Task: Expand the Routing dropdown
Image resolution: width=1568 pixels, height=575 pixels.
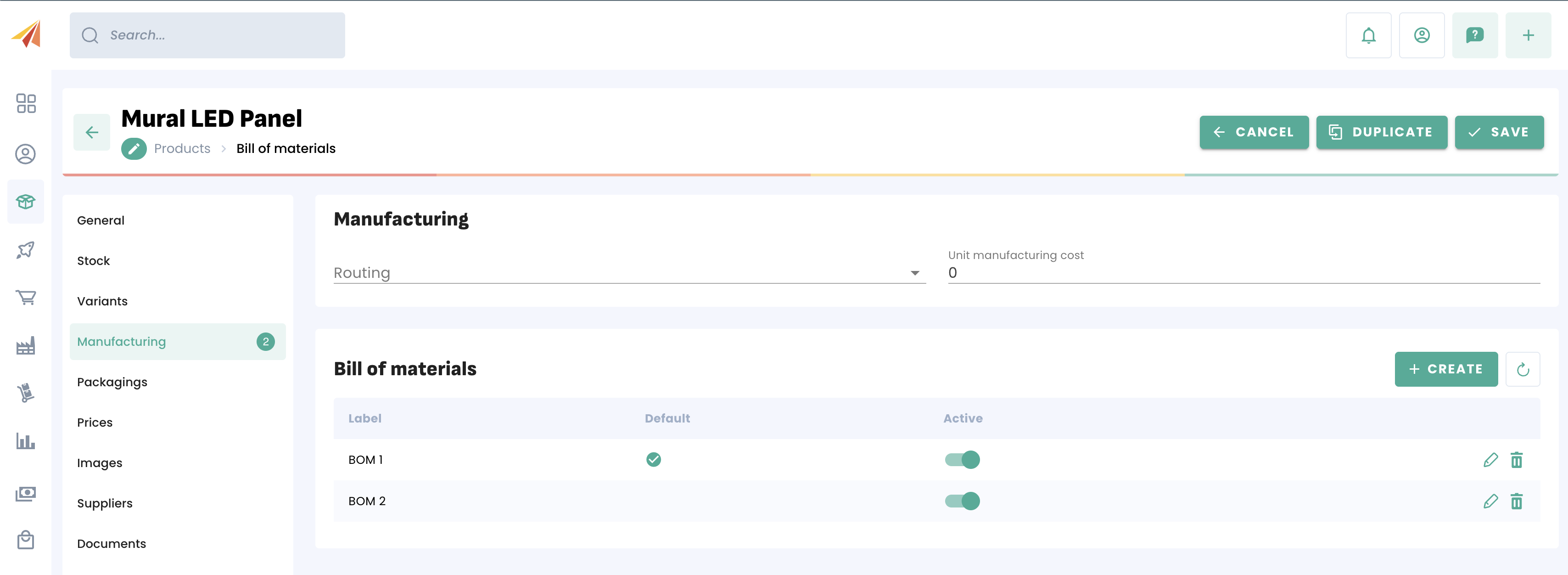Action: coord(629,273)
